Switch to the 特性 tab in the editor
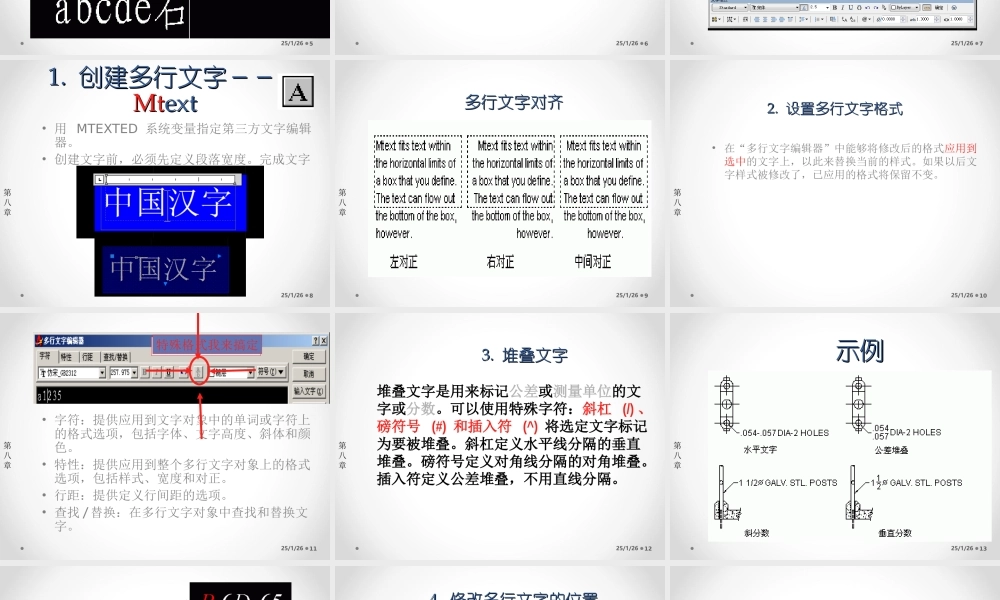 pyautogui.click(x=66, y=356)
